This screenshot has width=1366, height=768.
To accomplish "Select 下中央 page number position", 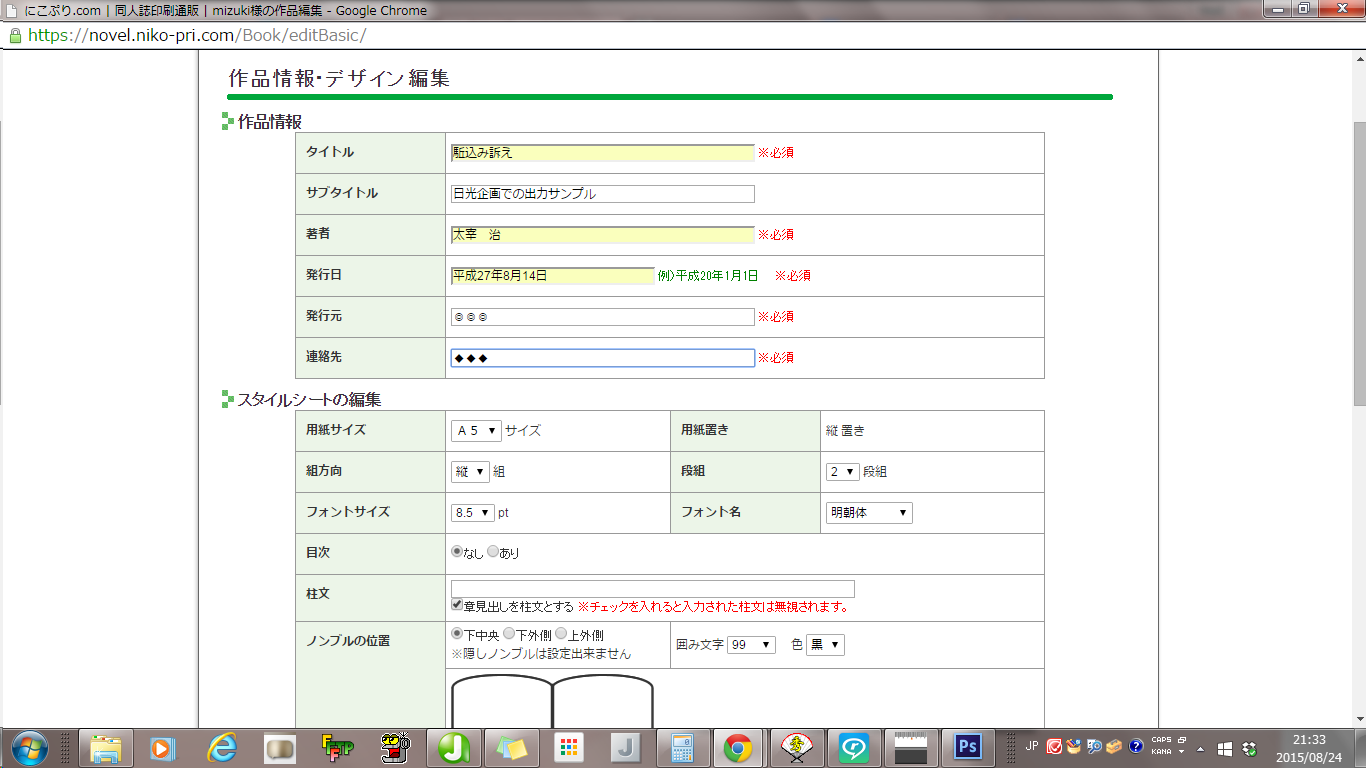I will pyautogui.click(x=457, y=633).
